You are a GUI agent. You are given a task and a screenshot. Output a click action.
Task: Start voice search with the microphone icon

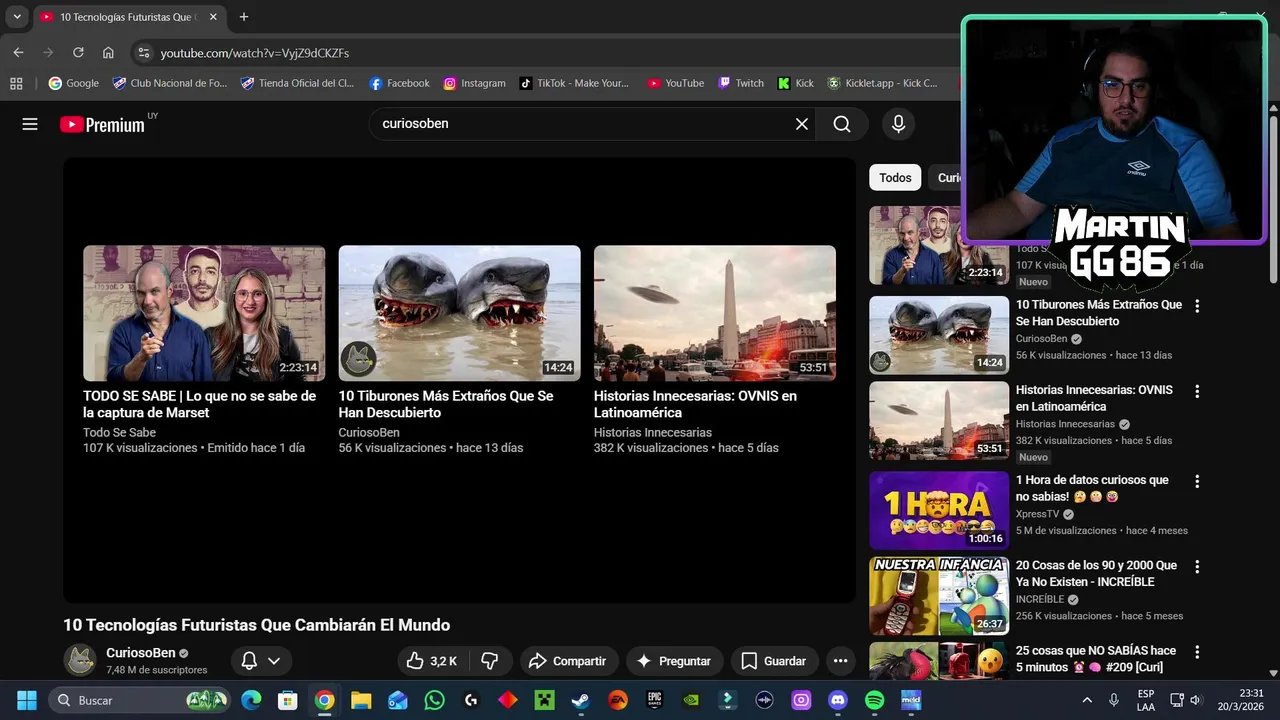tap(898, 124)
